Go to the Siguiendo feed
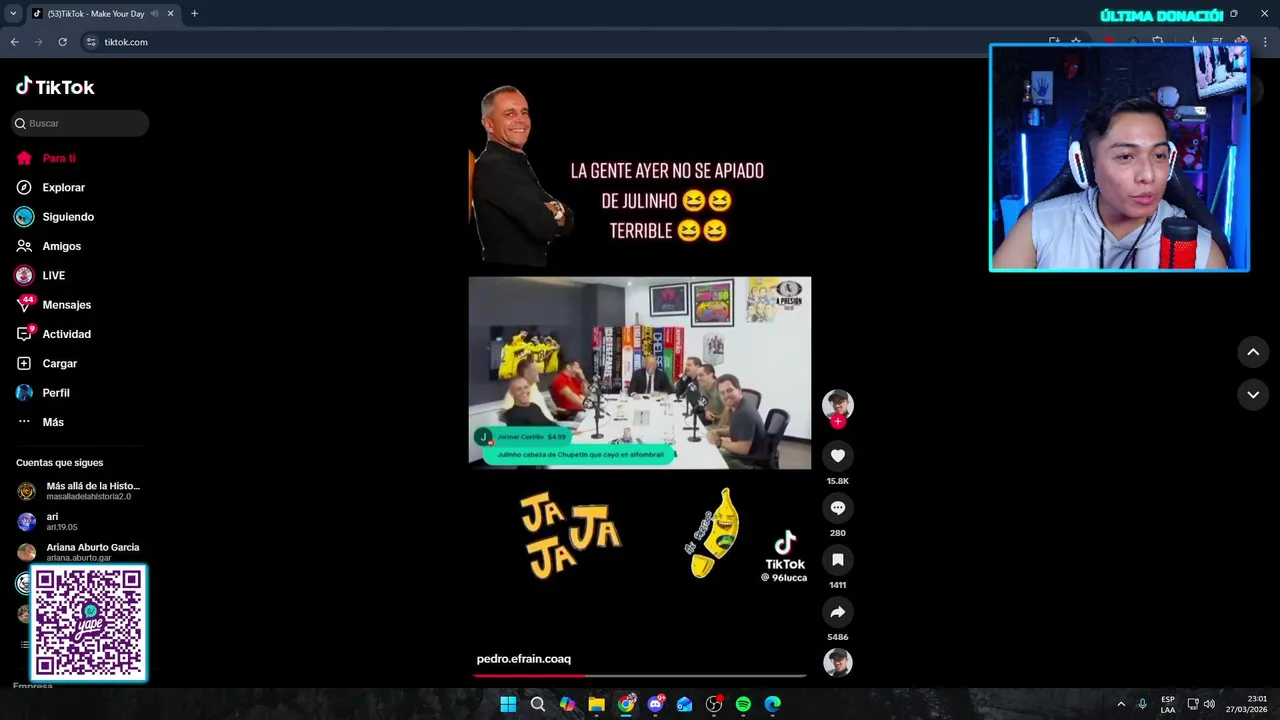 68,217
